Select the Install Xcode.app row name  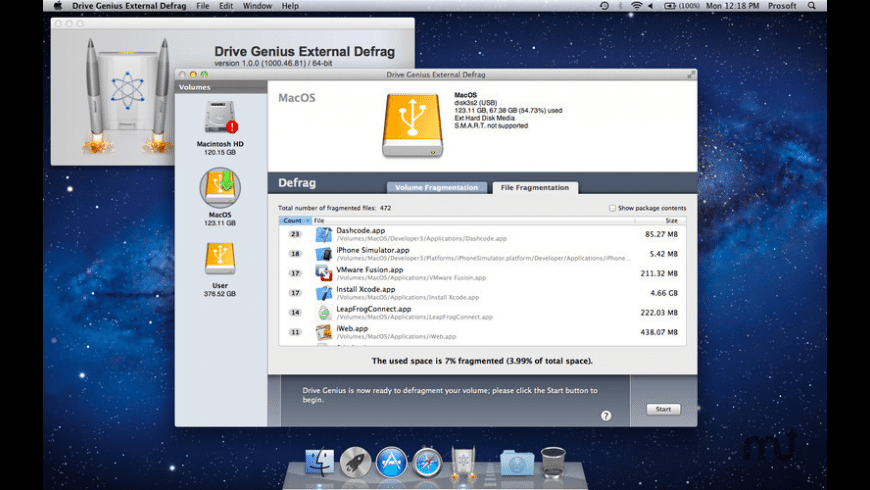(366, 289)
